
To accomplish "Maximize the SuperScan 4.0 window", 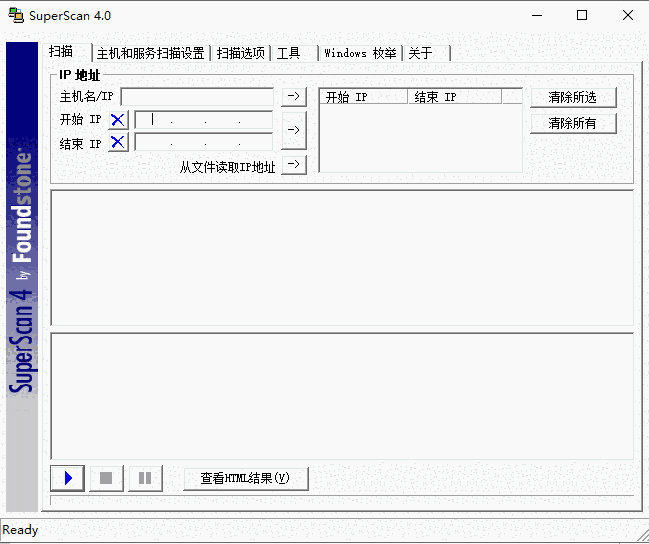I will pos(582,16).
